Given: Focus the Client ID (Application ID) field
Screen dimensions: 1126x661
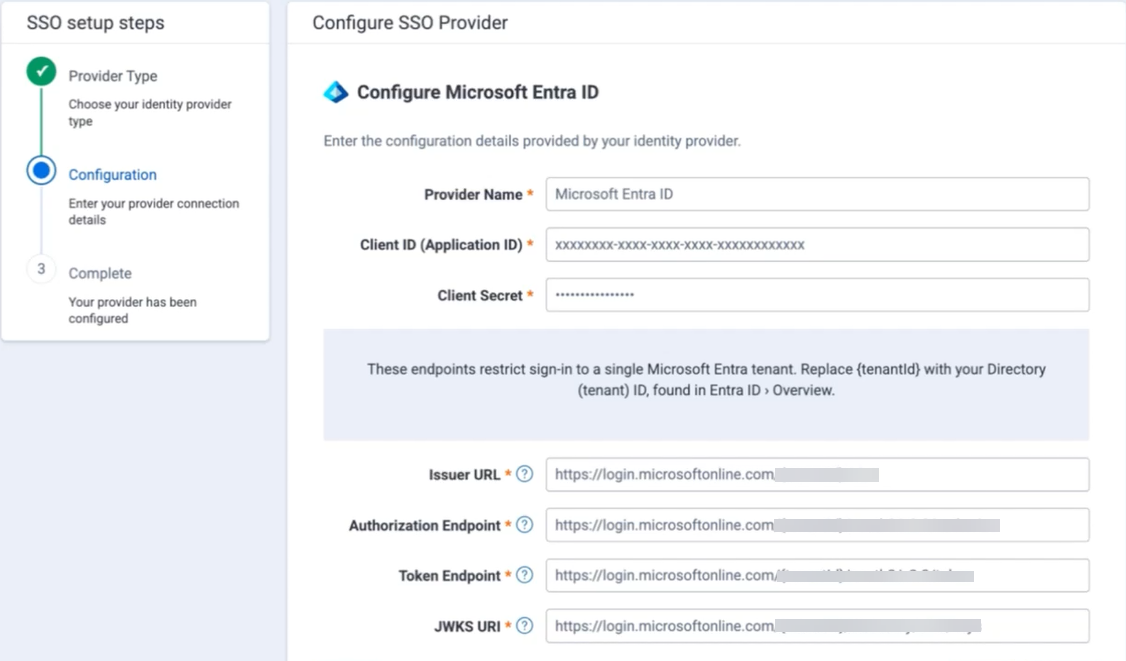Looking at the screenshot, I should tap(817, 244).
